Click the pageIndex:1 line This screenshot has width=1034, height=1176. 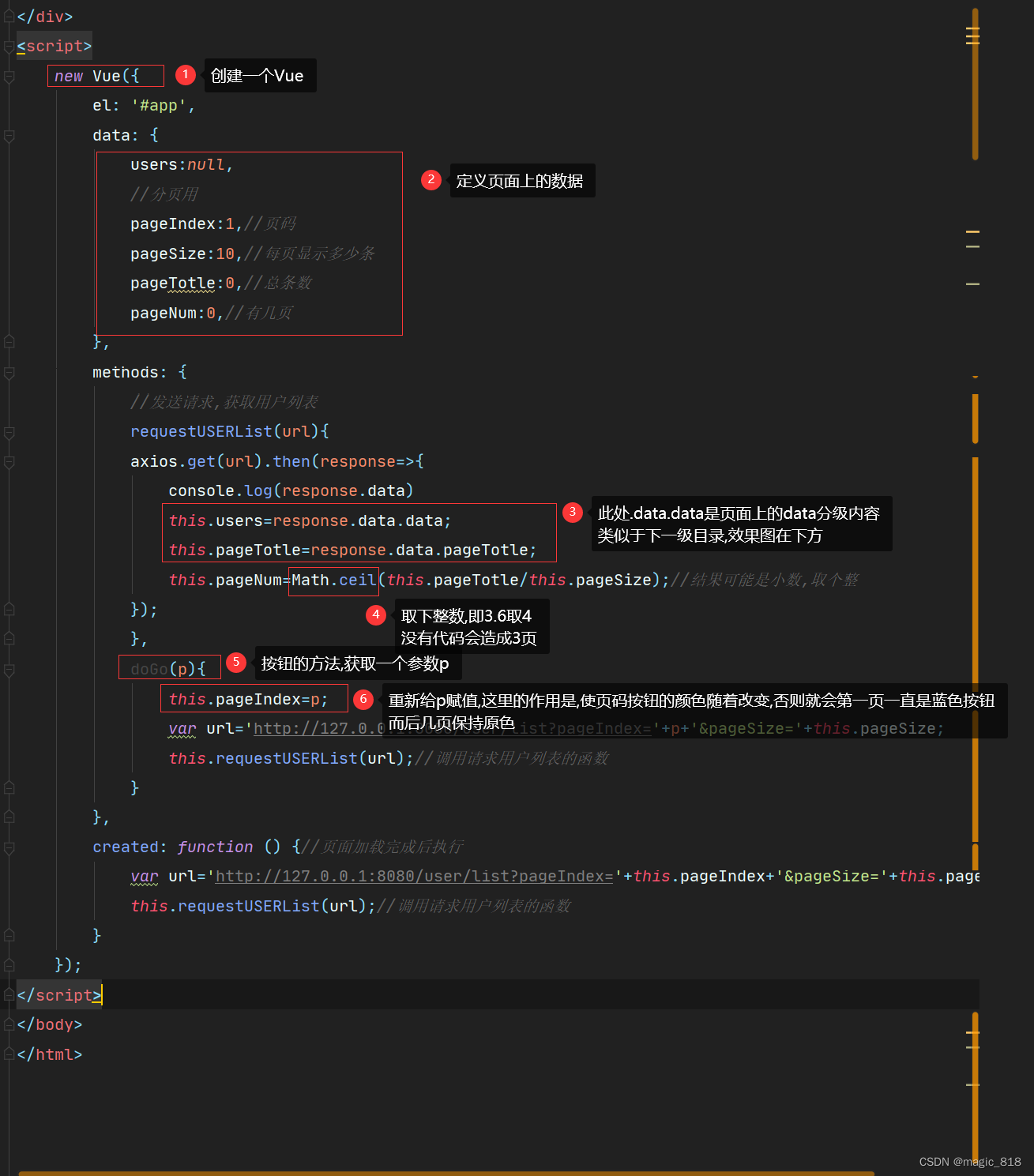pyautogui.click(x=213, y=224)
